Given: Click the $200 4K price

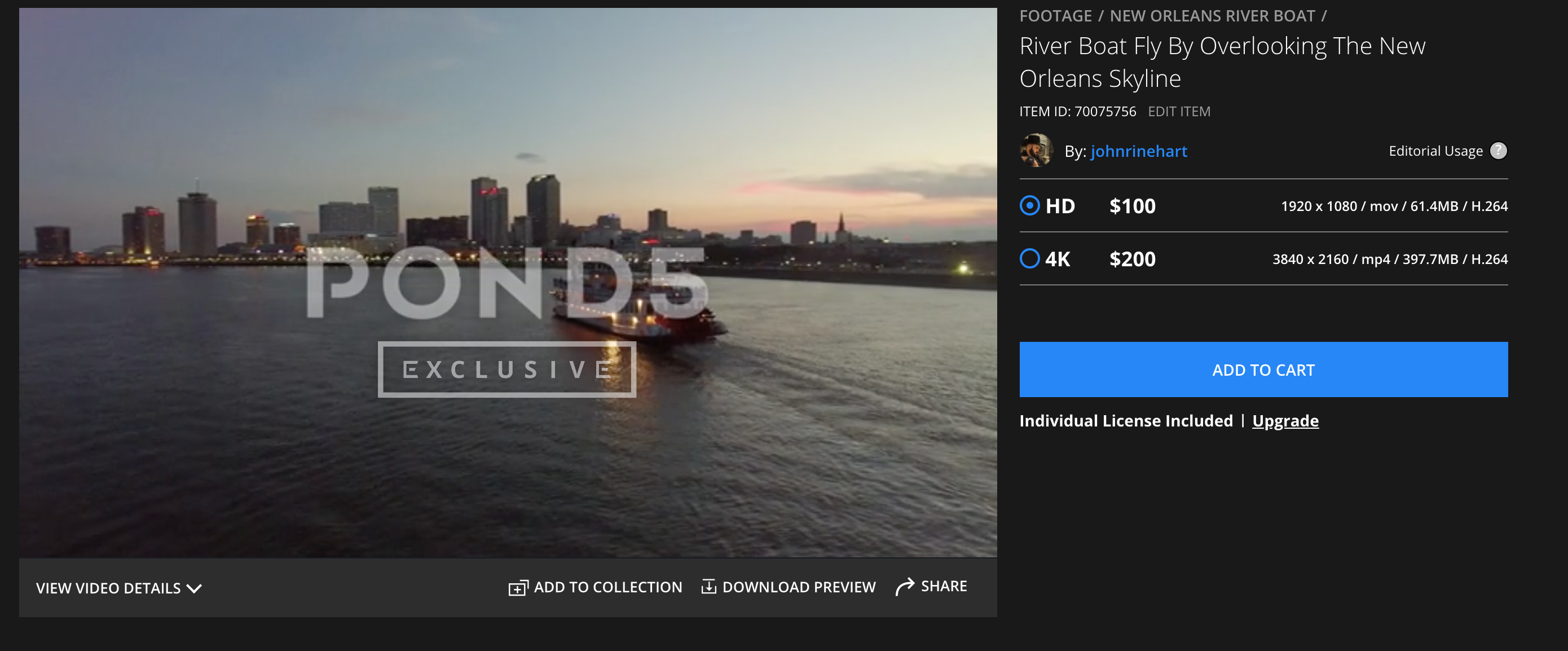Looking at the screenshot, I should point(1131,259).
